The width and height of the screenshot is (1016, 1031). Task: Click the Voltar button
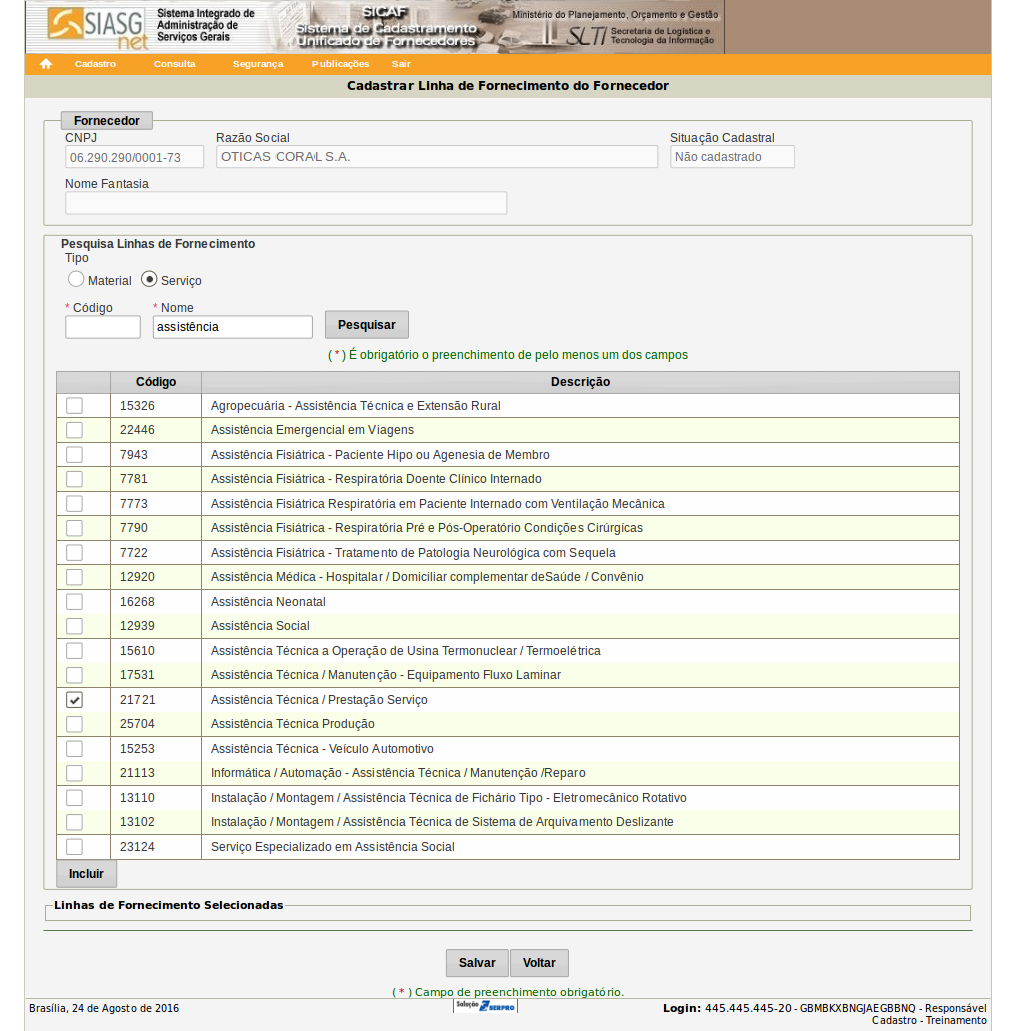tap(539, 963)
